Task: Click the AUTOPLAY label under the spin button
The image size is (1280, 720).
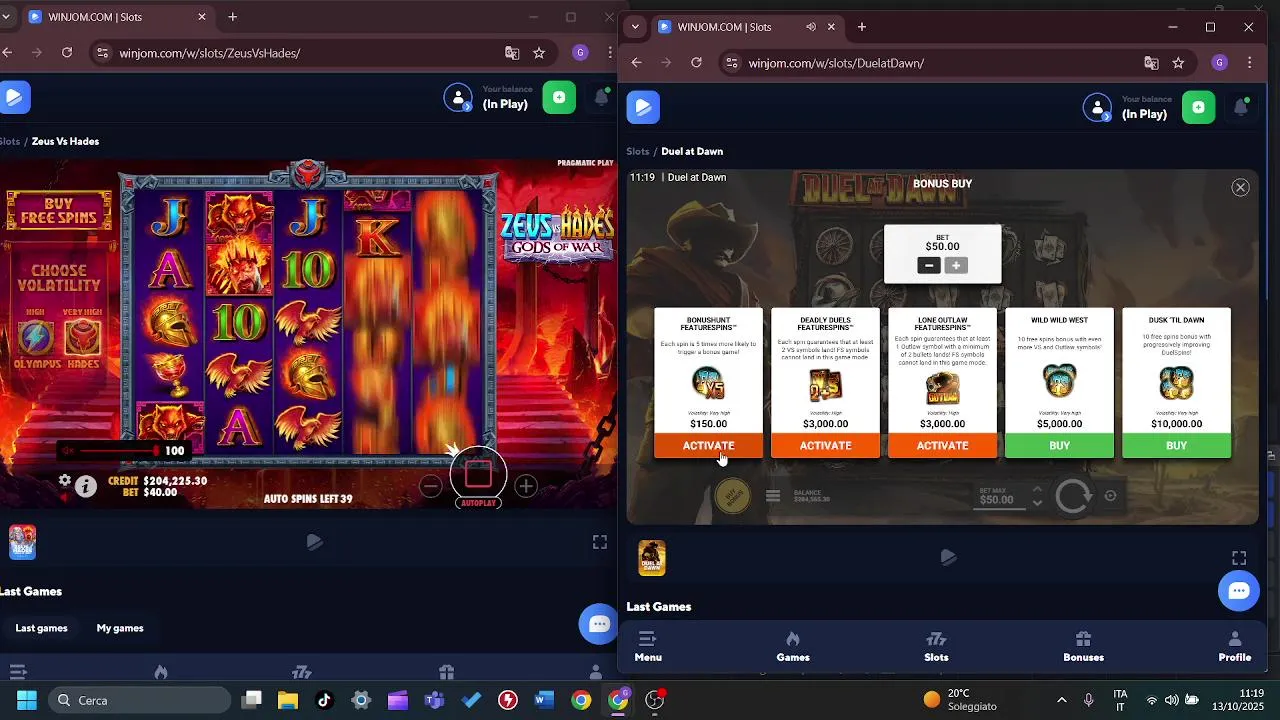Action: pos(478,503)
